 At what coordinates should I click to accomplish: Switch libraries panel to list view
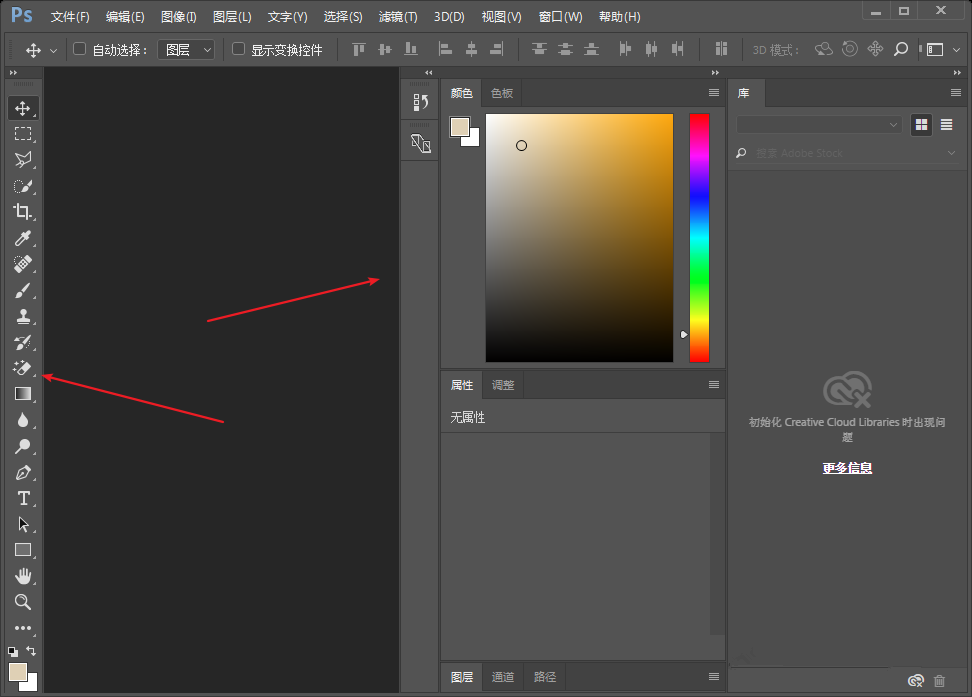946,125
